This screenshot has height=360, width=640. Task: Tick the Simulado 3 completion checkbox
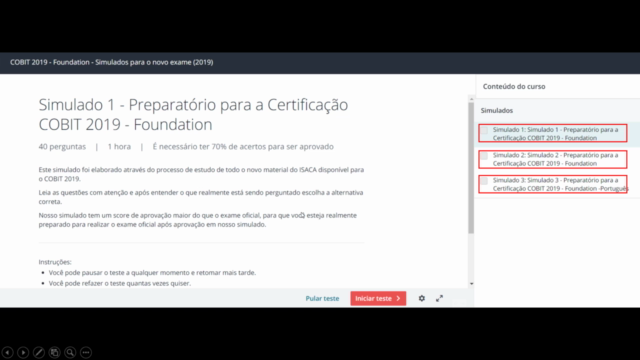pyautogui.click(x=484, y=181)
